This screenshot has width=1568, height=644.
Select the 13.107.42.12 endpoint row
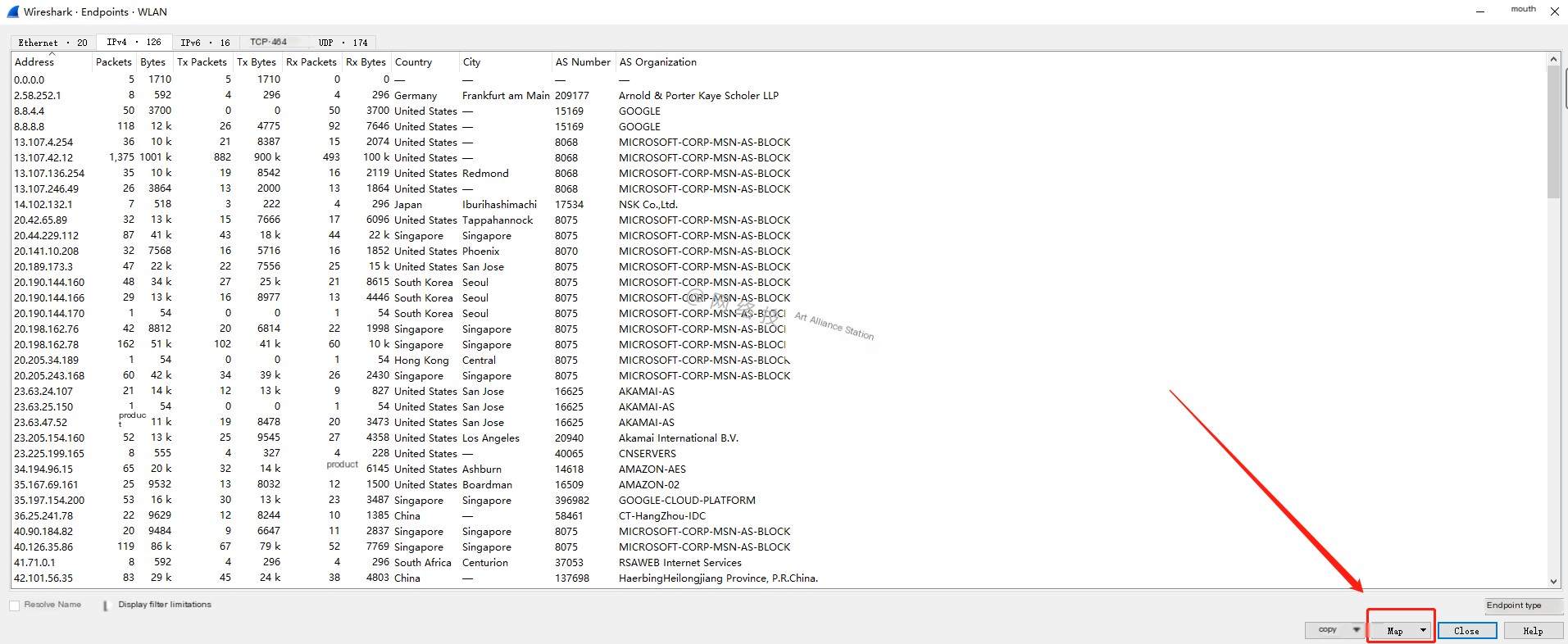pyautogui.click(x=778, y=158)
